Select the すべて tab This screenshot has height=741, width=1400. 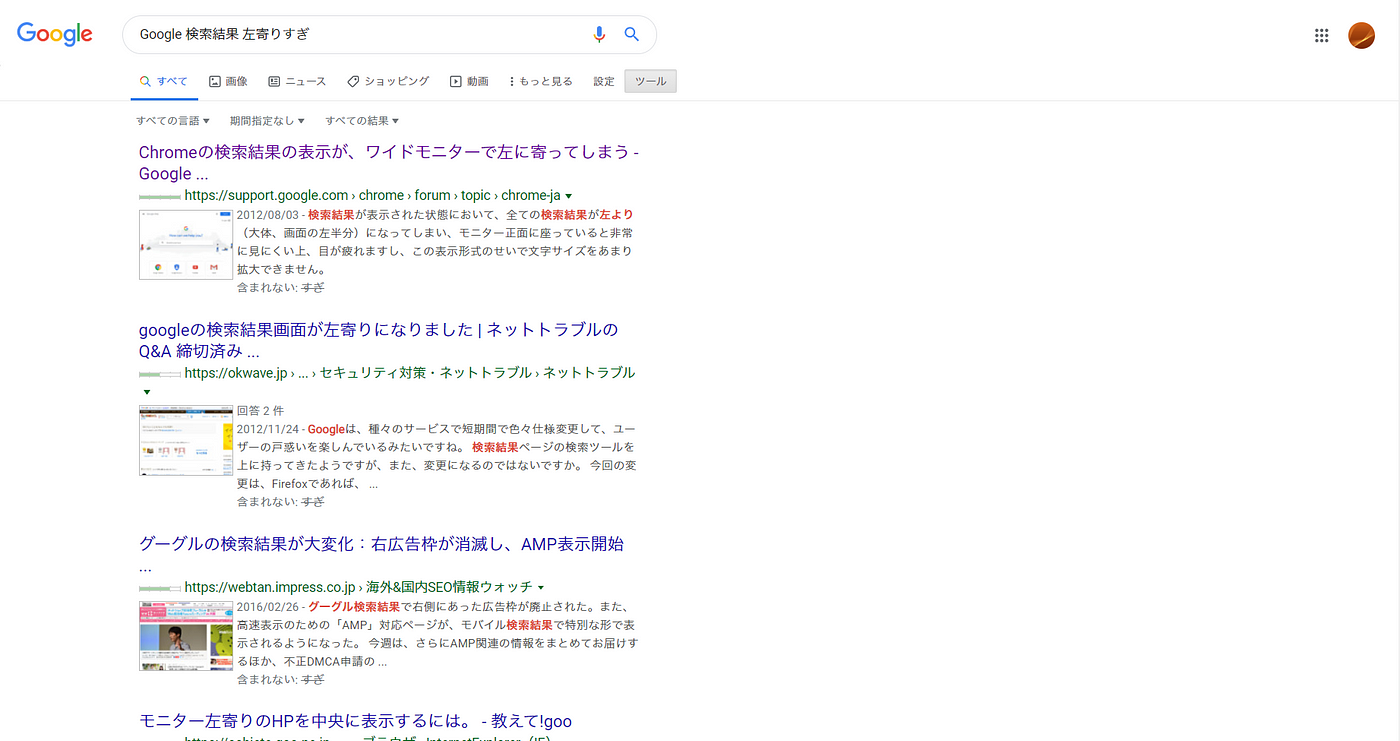163,81
